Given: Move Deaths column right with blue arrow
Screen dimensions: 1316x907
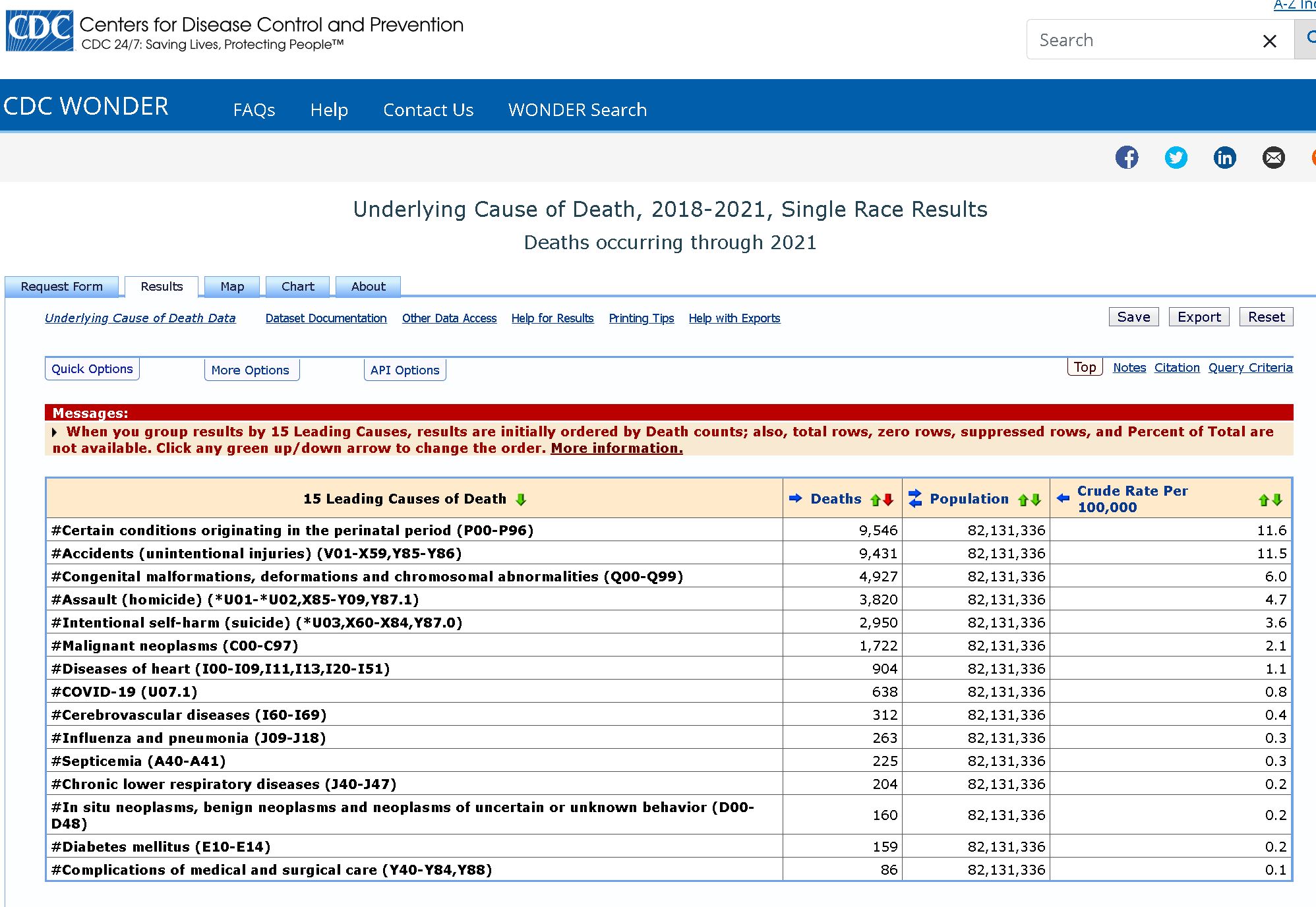Looking at the screenshot, I should [x=796, y=498].
